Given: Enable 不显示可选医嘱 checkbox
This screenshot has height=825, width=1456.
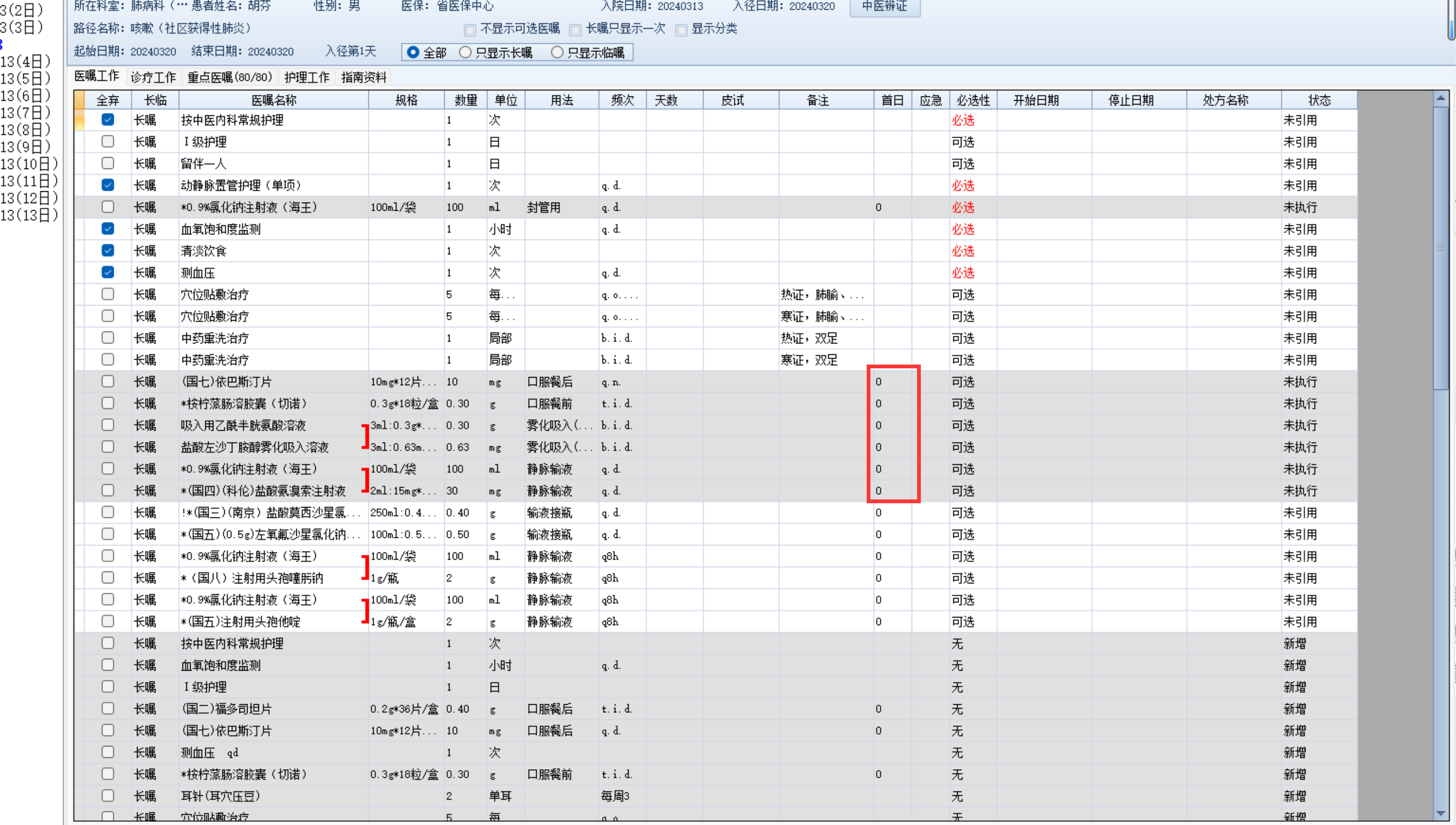Looking at the screenshot, I should click(x=470, y=29).
